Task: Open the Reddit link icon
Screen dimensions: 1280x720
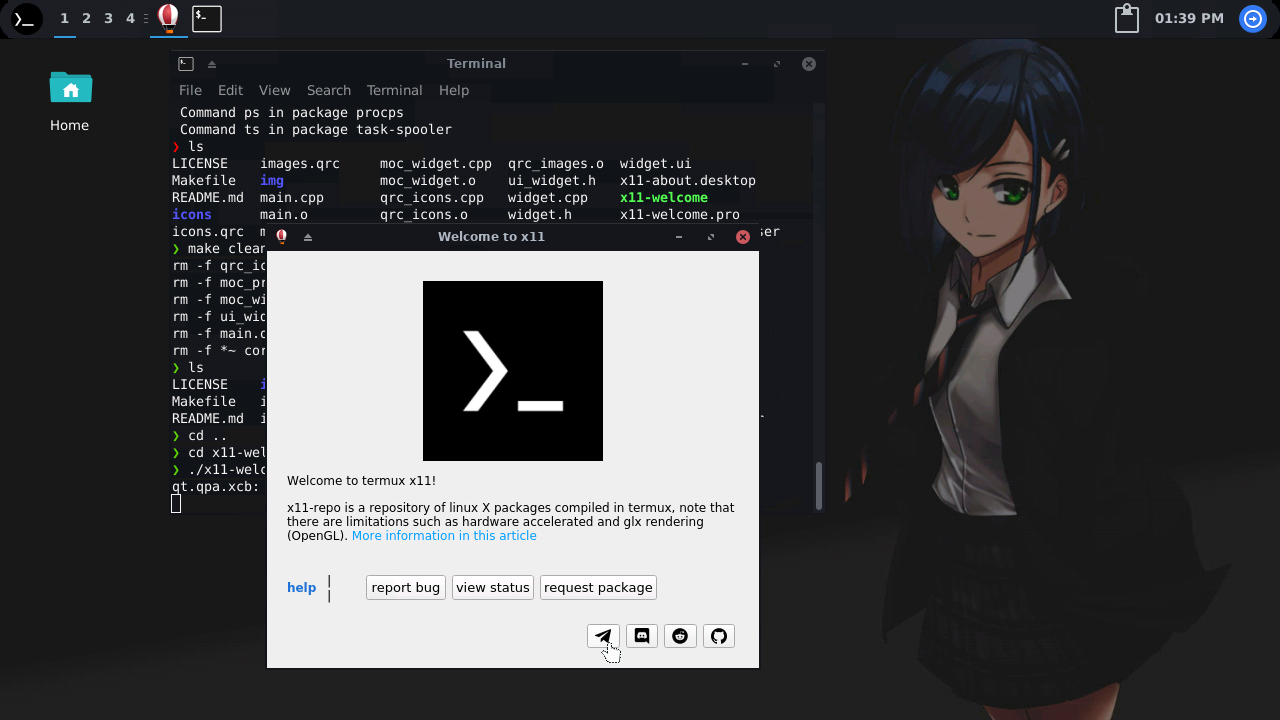Action: click(x=680, y=636)
